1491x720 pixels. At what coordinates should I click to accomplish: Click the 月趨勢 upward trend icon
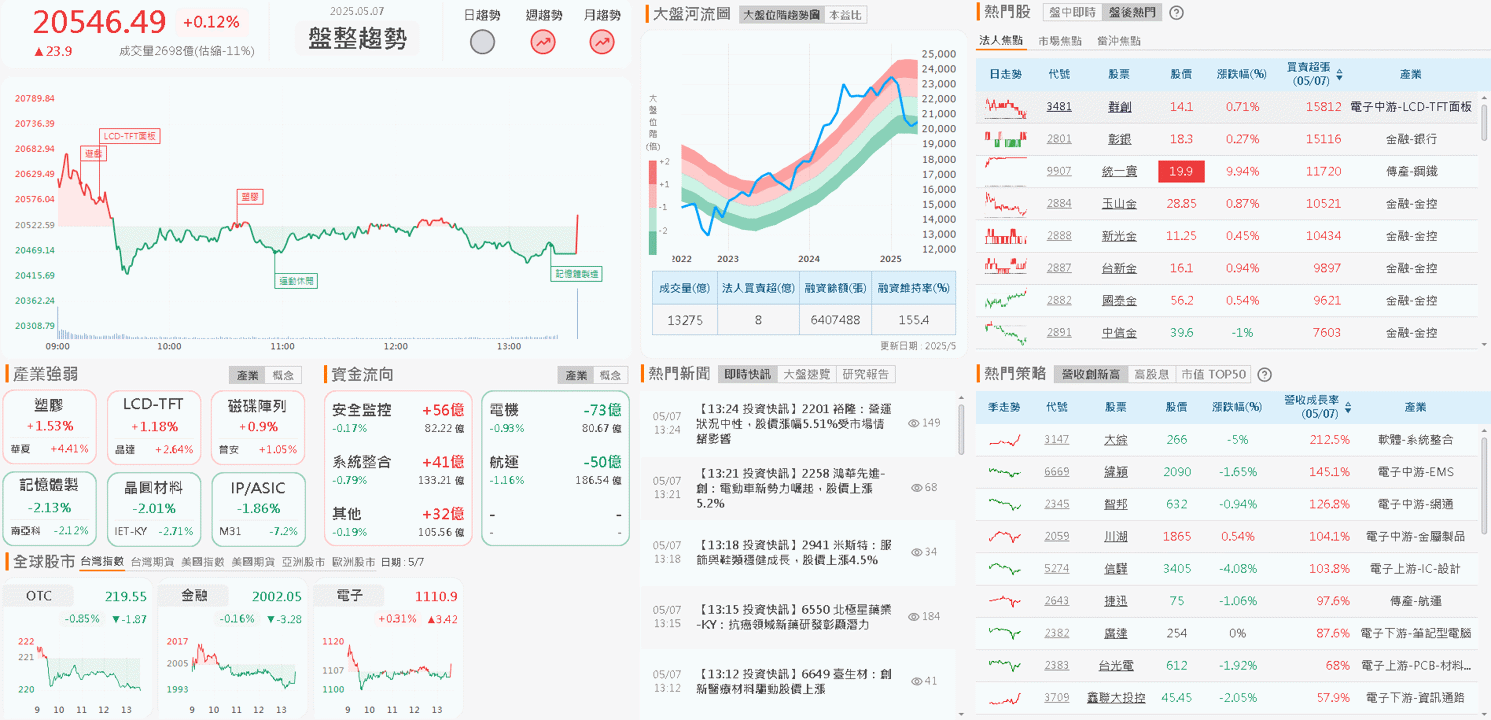pos(602,42)
